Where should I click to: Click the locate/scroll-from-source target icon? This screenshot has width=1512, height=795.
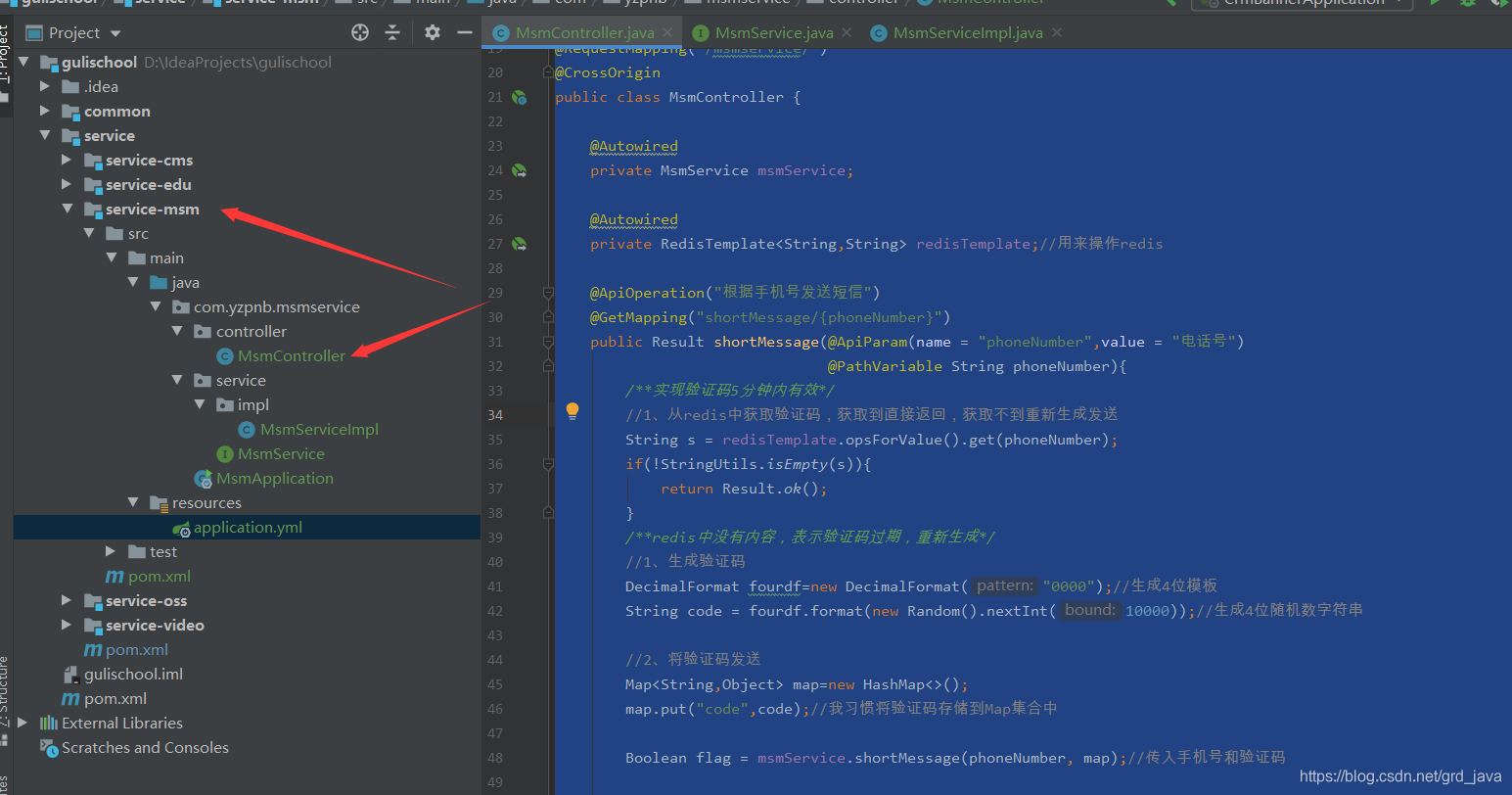click(360, 32)
